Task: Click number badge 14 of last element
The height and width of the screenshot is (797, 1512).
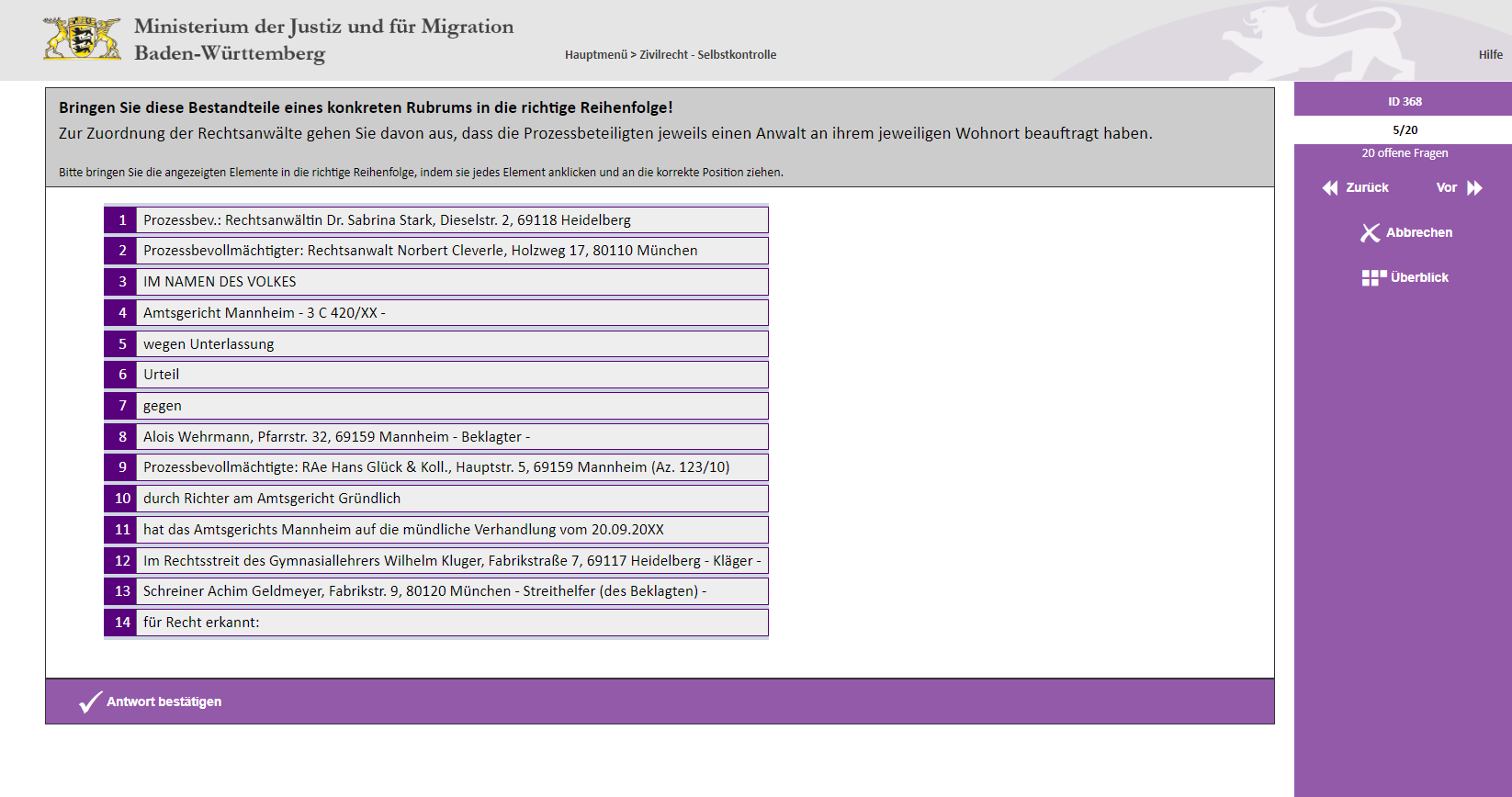Action: tap(121, 623)
